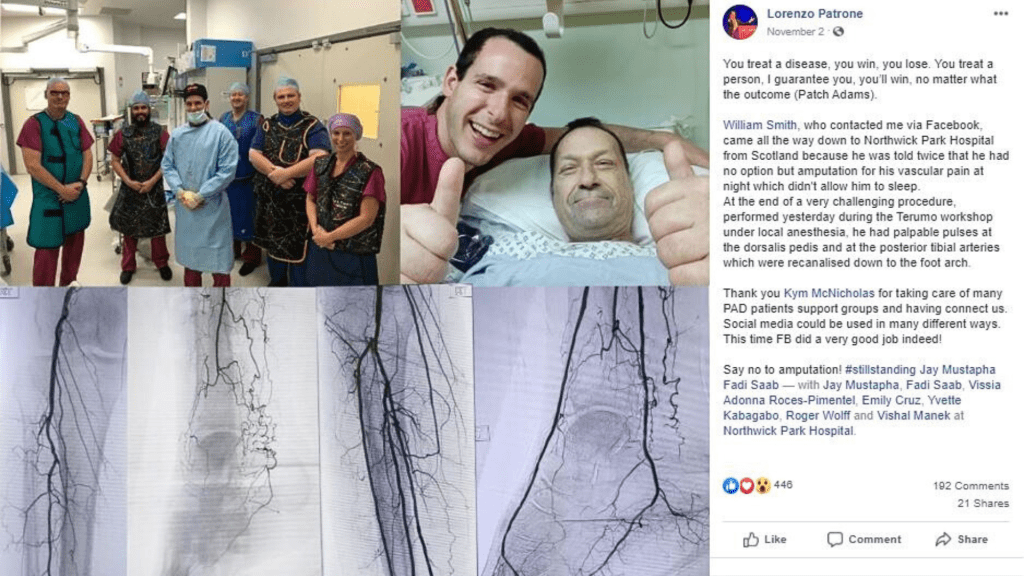Click the red heart reaction icon
This screenshot has width=1024, height=576.
[x=746, y=485]
